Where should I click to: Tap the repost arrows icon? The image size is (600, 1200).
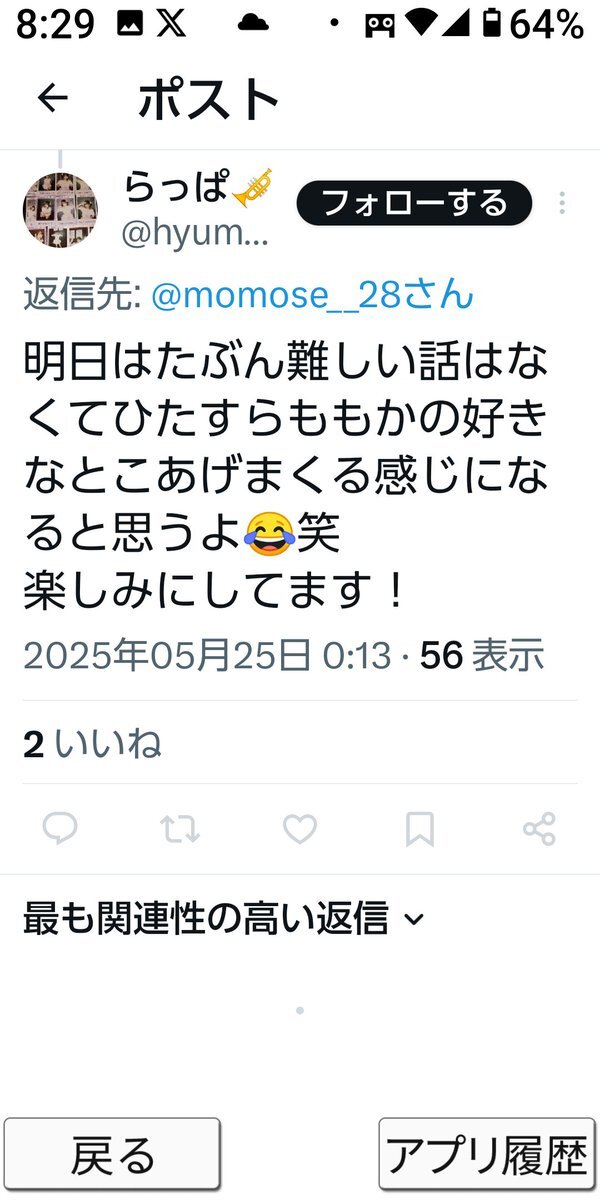pyautogui.click(x=180, y=829)
